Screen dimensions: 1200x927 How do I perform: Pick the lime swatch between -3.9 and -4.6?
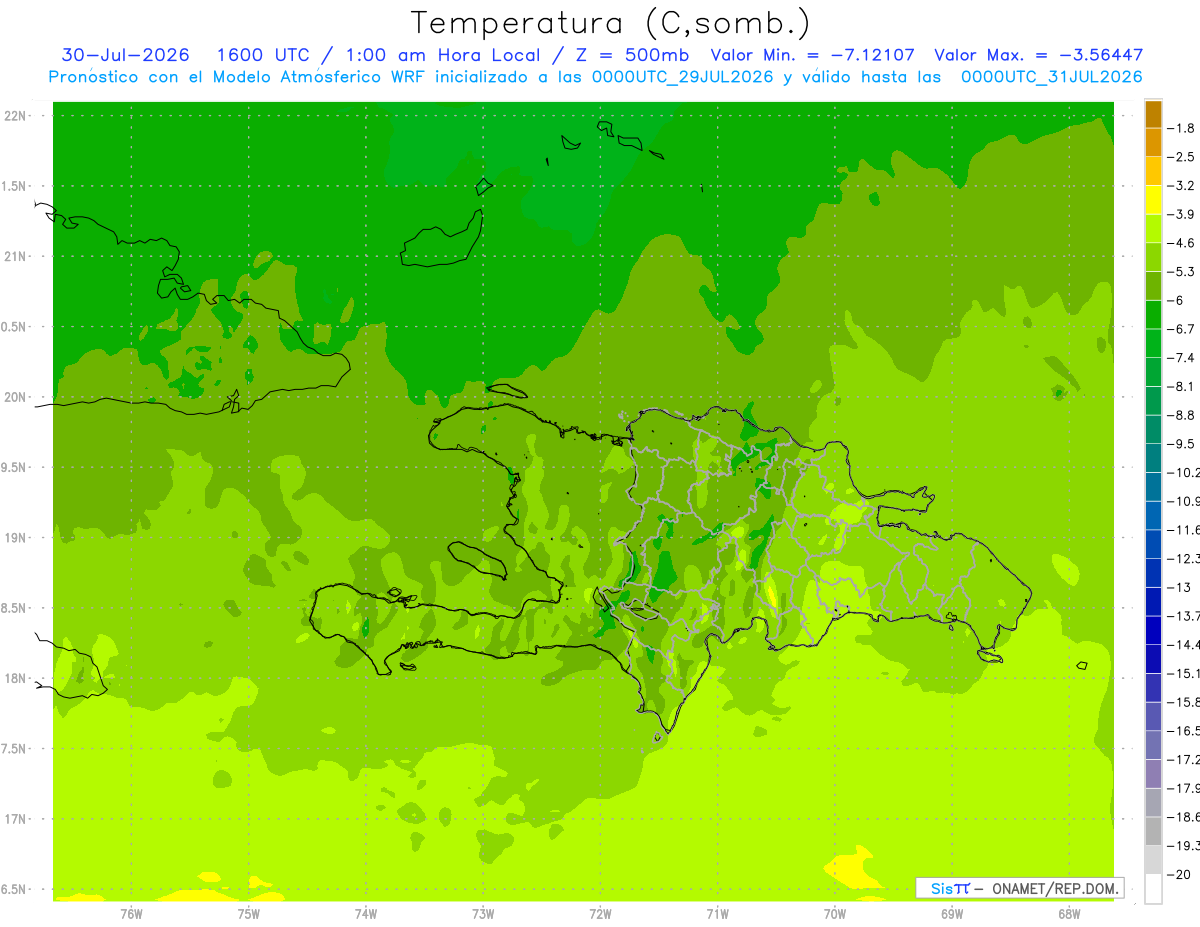click(1154, 229)
